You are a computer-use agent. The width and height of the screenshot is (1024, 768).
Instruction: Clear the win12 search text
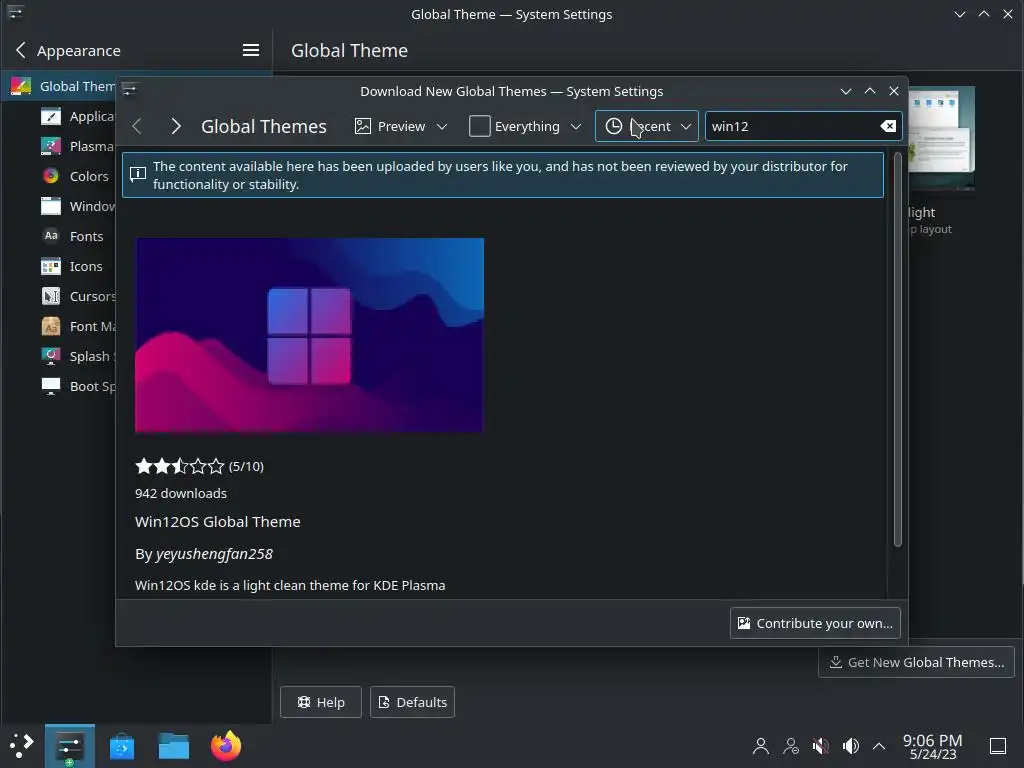click(888, 126)
